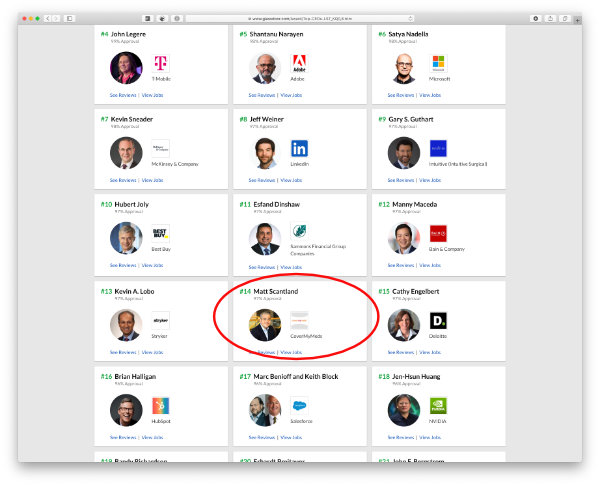Open See Reviews for Kevin Sneader
Viewport: 600px width, 486px height.
tap(123, 180)
